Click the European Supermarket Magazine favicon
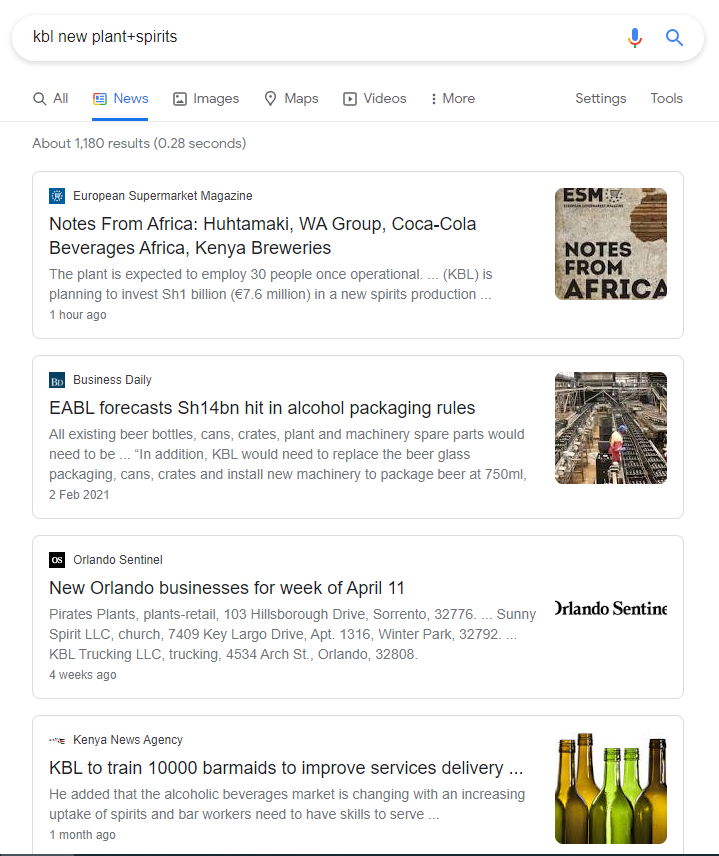The image size is (719, 856). tap(57, 196)
